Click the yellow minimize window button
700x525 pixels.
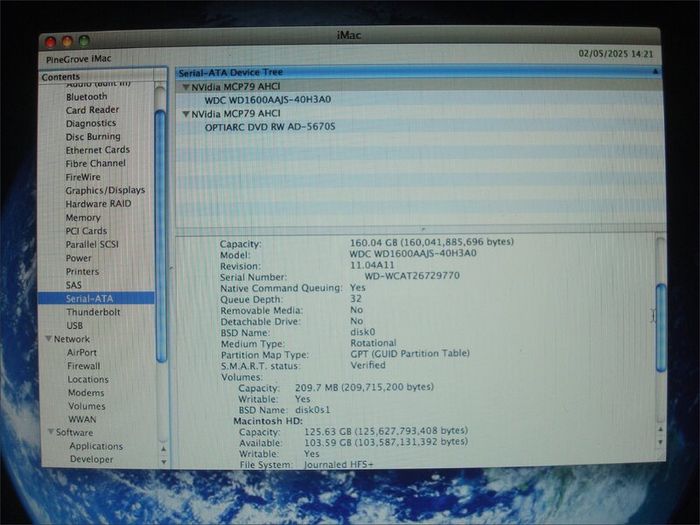[67, 42]
